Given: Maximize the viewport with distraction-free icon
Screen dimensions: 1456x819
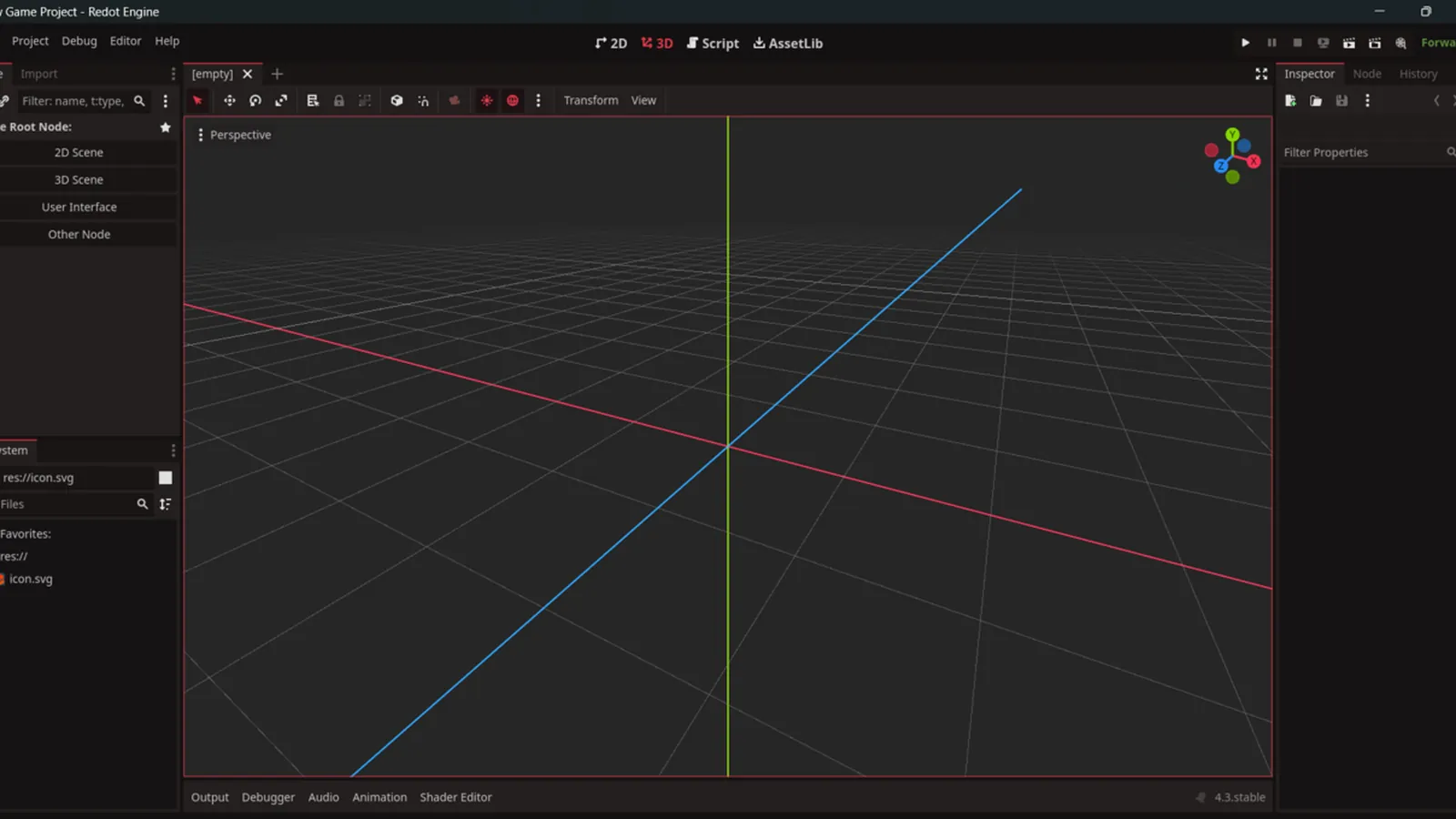Looking at the screenshot, I should point(1261,74).
